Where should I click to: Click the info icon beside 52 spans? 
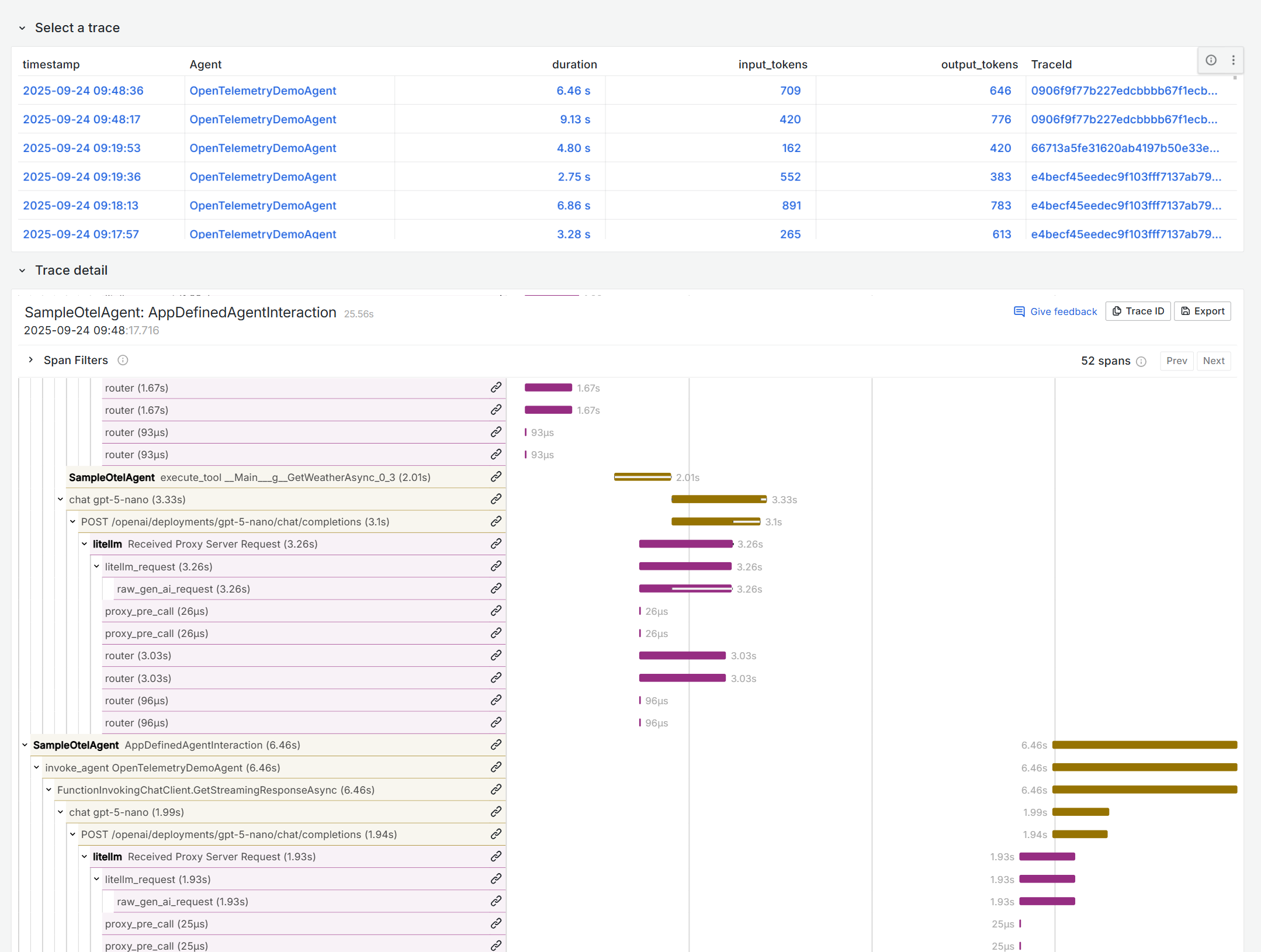pyautogui.click(x=1141, y=361)
